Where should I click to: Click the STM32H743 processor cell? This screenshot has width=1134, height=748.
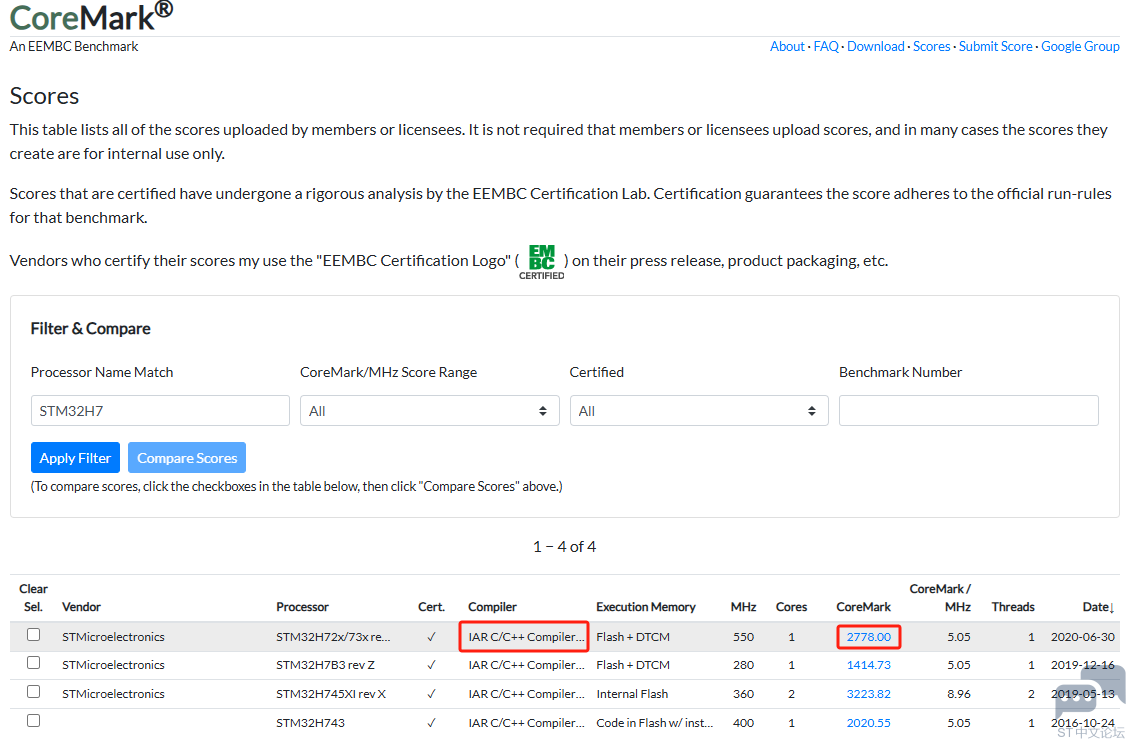tap(310, 723)
